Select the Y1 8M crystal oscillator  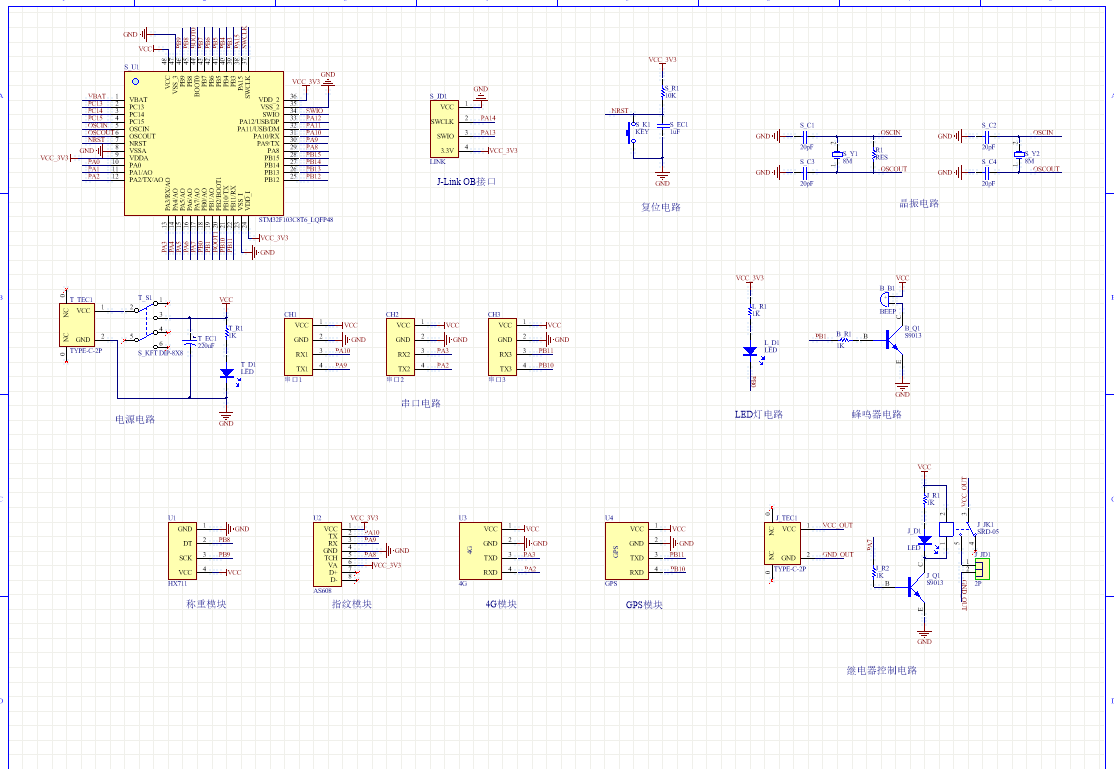pyautogui.click(x=838, y=156)
